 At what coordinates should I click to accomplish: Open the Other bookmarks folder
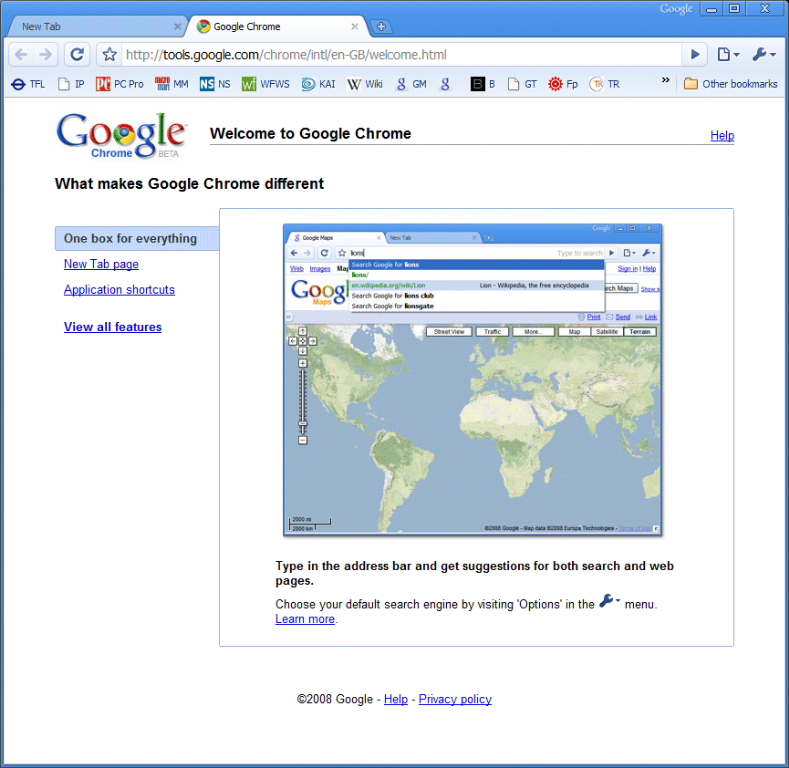(x=731, y=84)
